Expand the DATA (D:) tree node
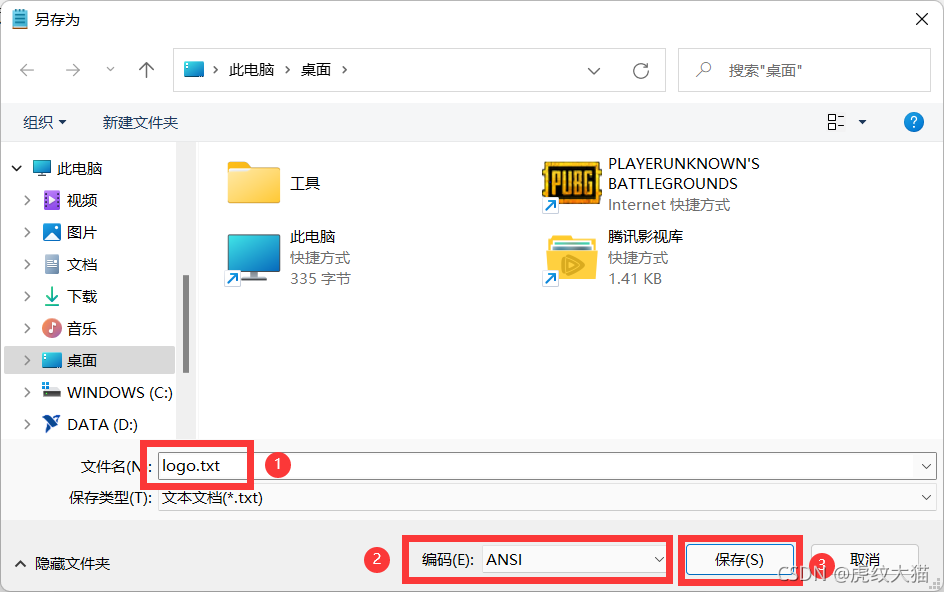Viewport: 944px width, 592px height. tap(27, 424)
